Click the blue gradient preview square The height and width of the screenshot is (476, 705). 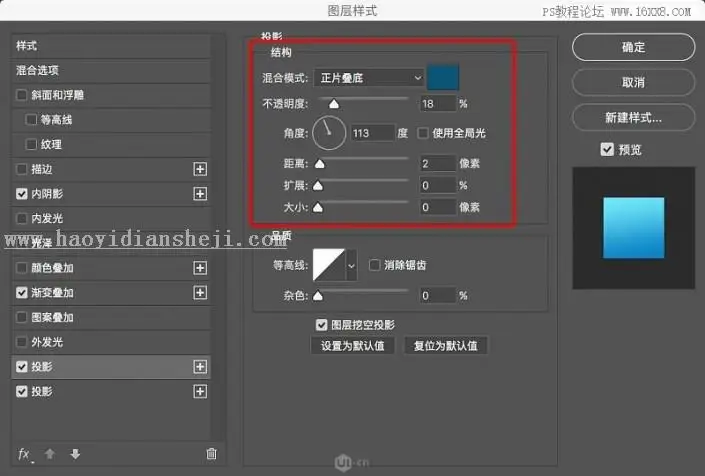tap(634, 228)
